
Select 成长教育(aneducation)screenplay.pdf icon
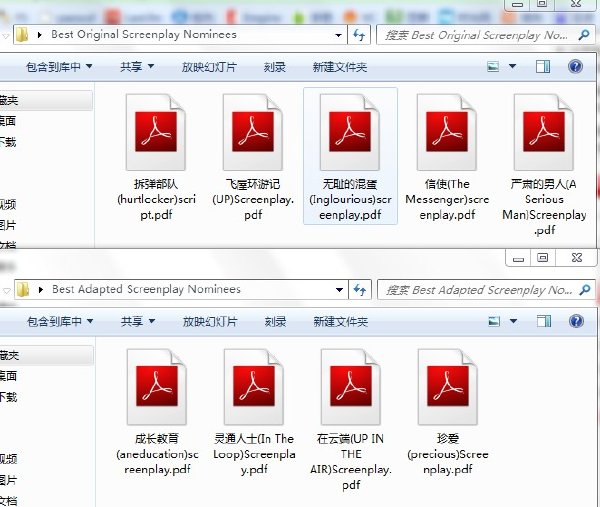click(x=157, y=386)
